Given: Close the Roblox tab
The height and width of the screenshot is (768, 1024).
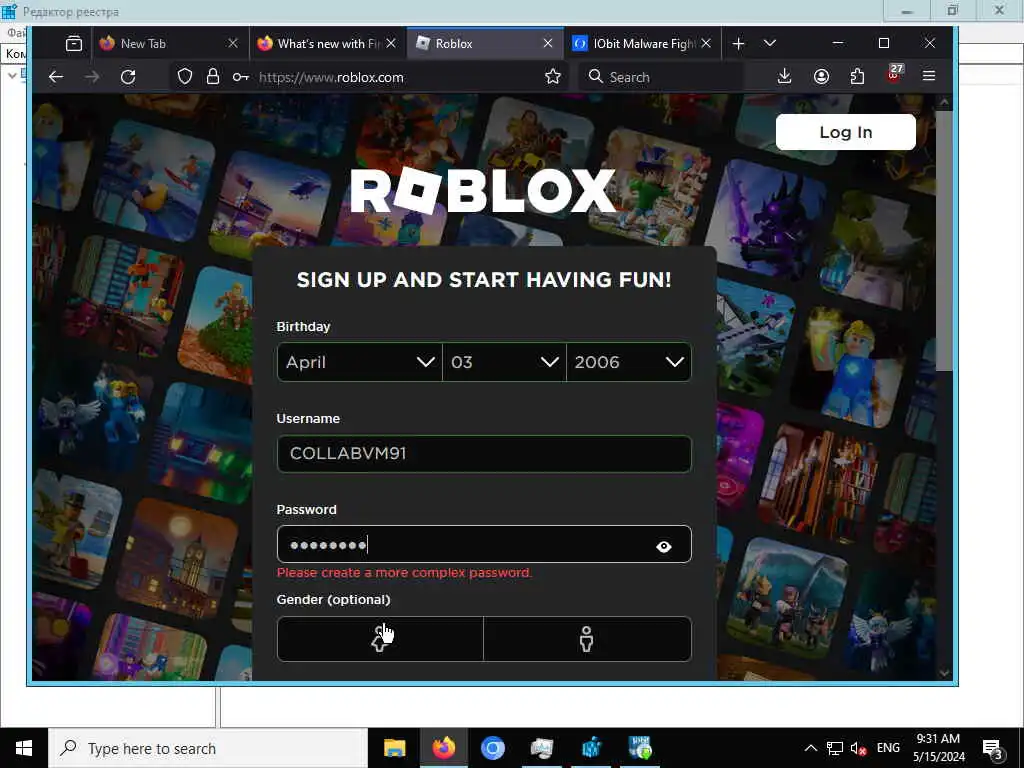Looking at the screenshot, I should [x=548, y=44].
